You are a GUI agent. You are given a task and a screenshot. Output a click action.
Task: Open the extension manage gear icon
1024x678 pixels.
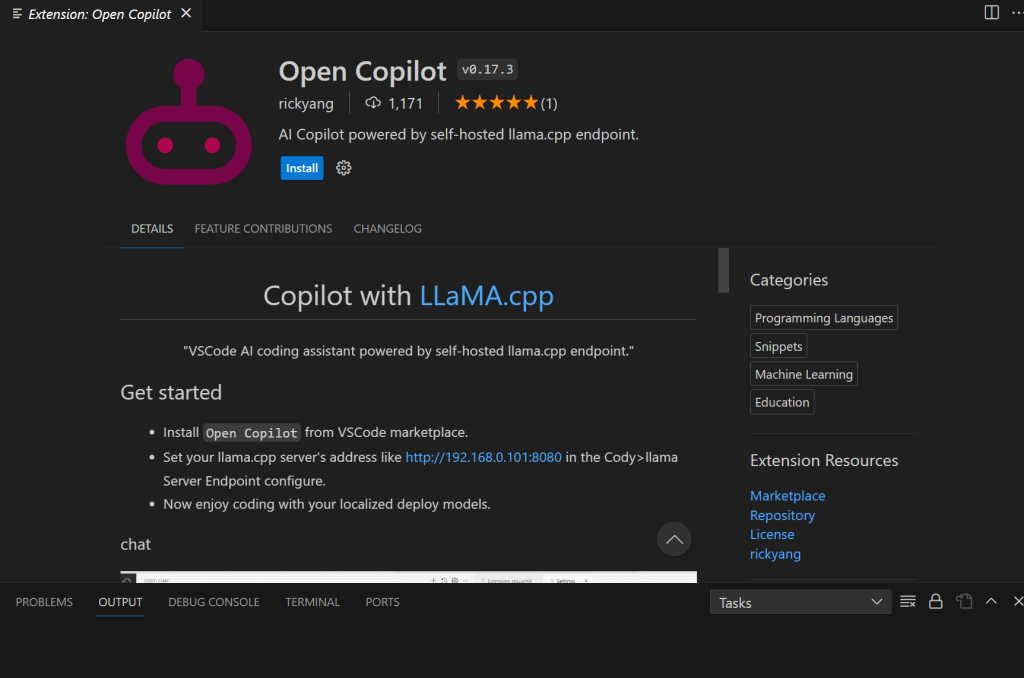[x=344, y=168]
